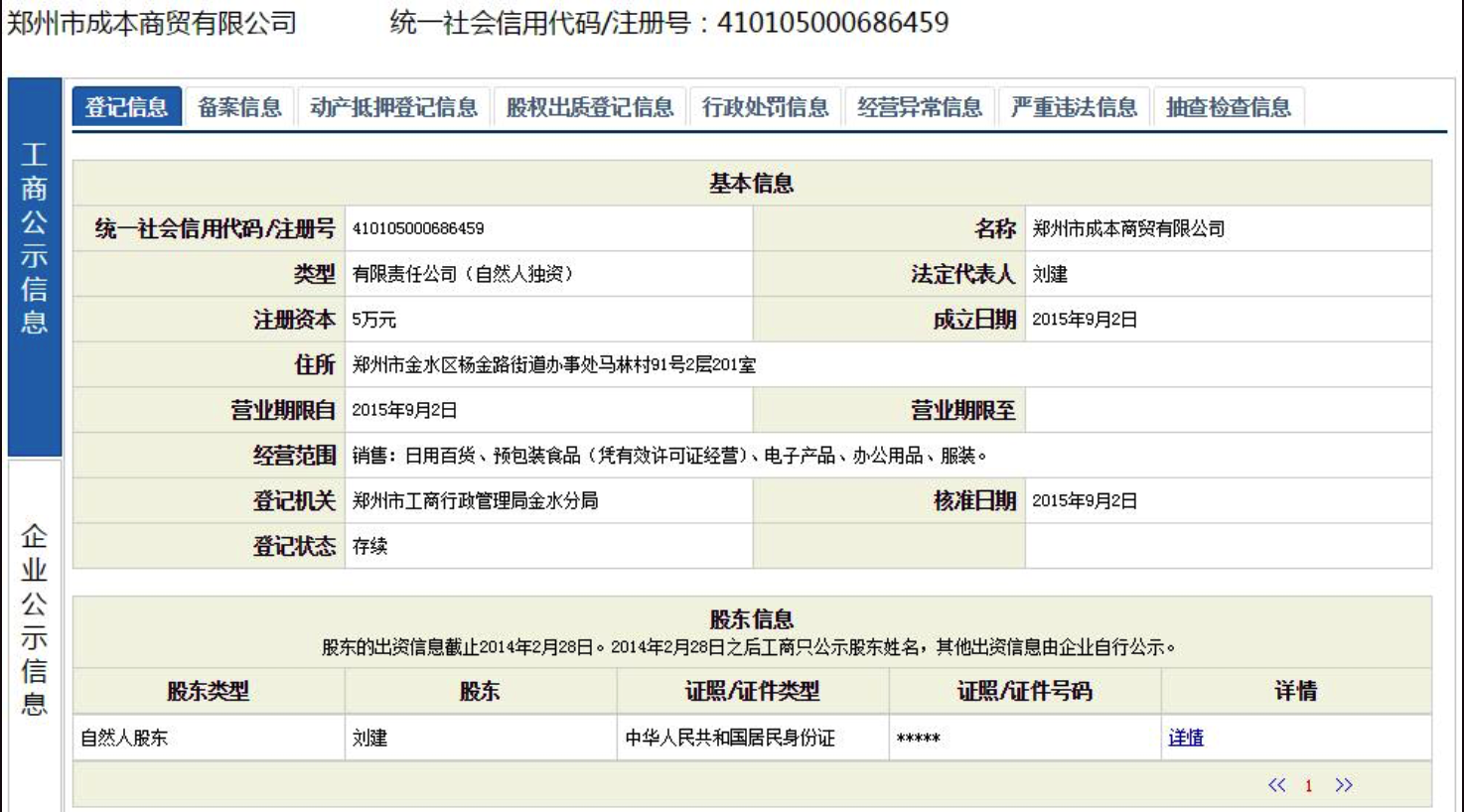Click the 注册资本 row label
This screenshot has height=812, width=1464.
(295, 320)
